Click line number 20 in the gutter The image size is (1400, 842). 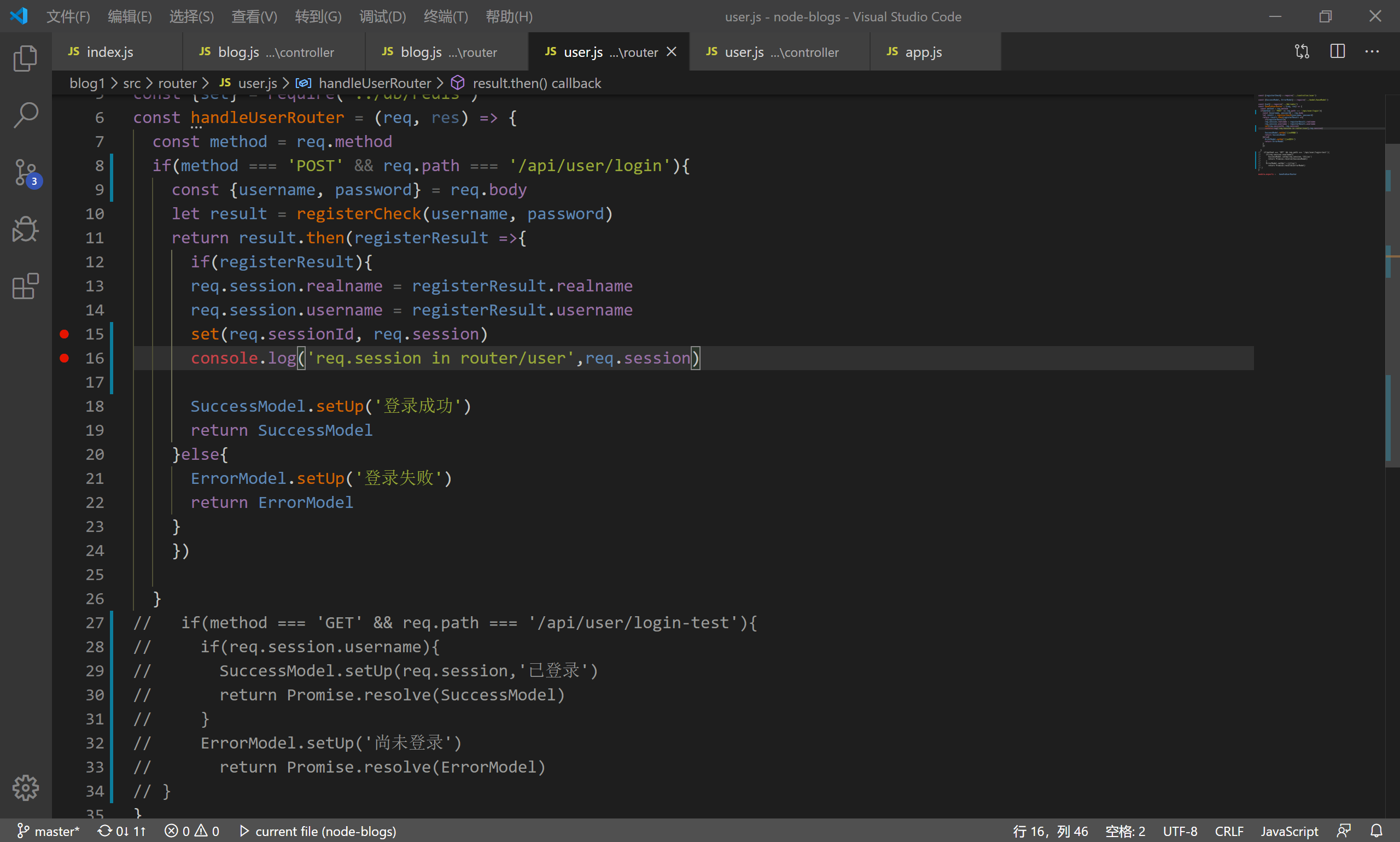click(x=95, y=454)
